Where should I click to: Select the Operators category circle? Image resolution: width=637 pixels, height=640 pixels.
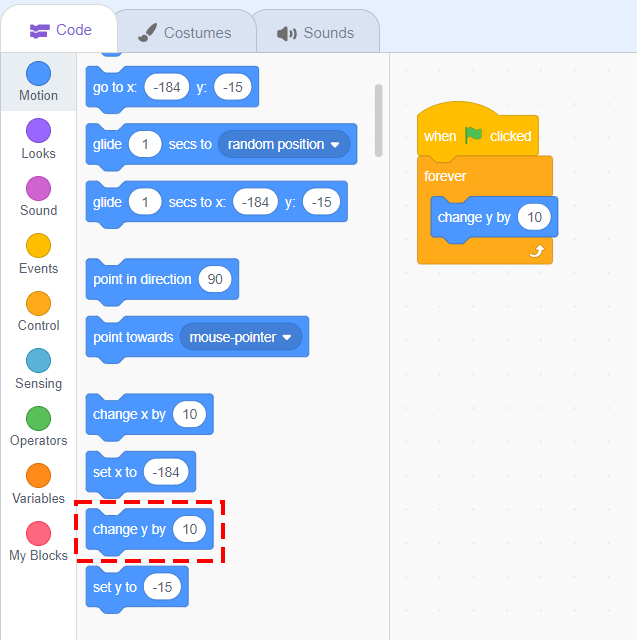point(38,418)
